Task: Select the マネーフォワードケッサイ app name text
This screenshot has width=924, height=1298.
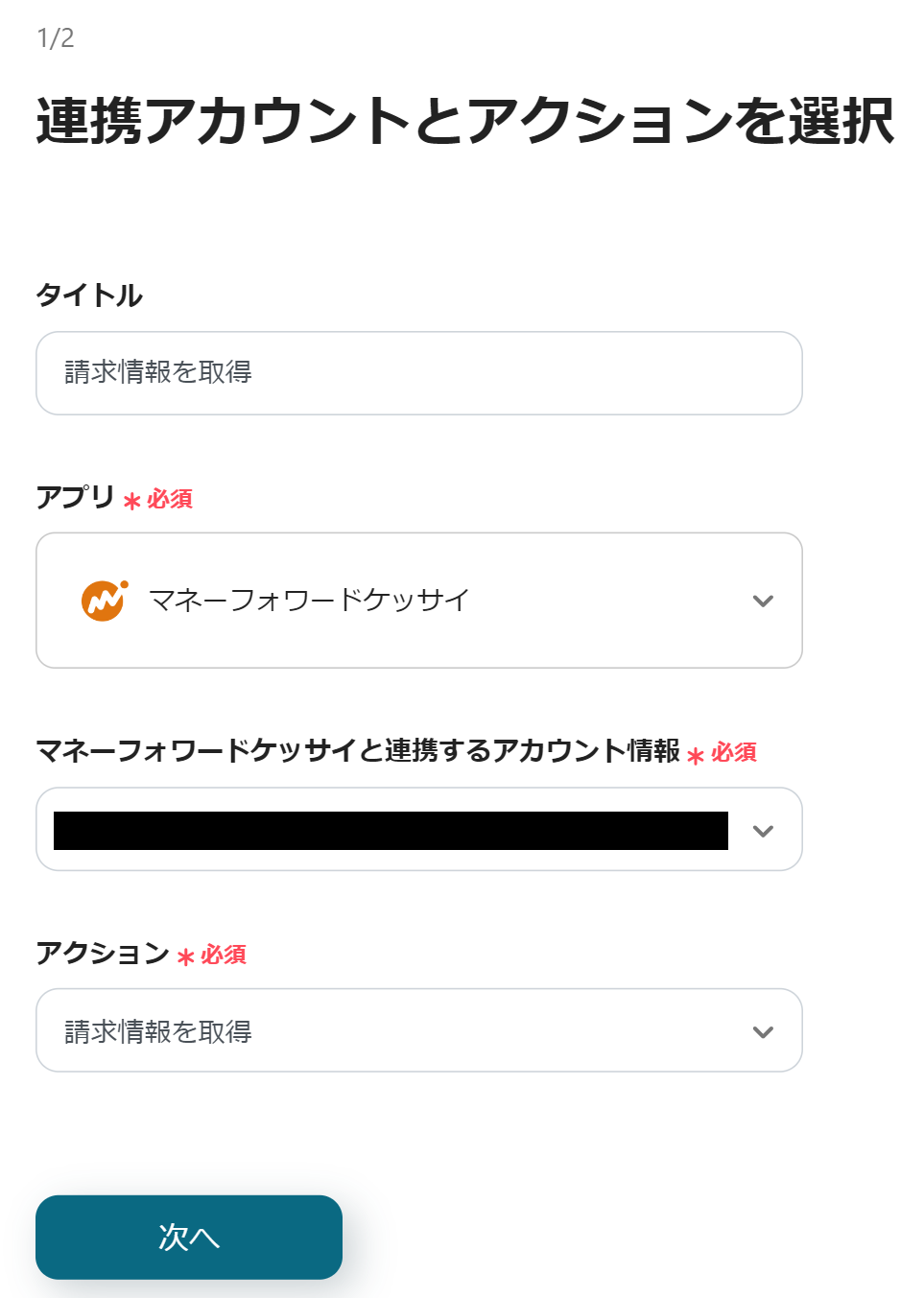Action: pyautogui.click(x=309, y=601)
